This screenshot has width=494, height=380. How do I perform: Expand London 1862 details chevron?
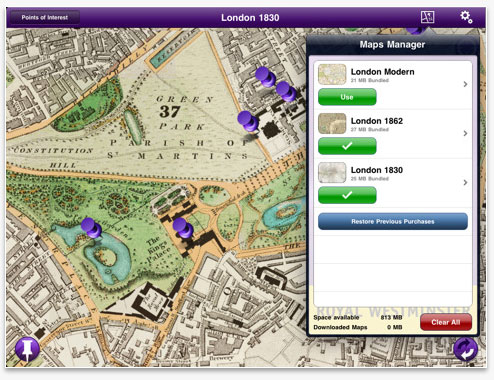(465, 133)
